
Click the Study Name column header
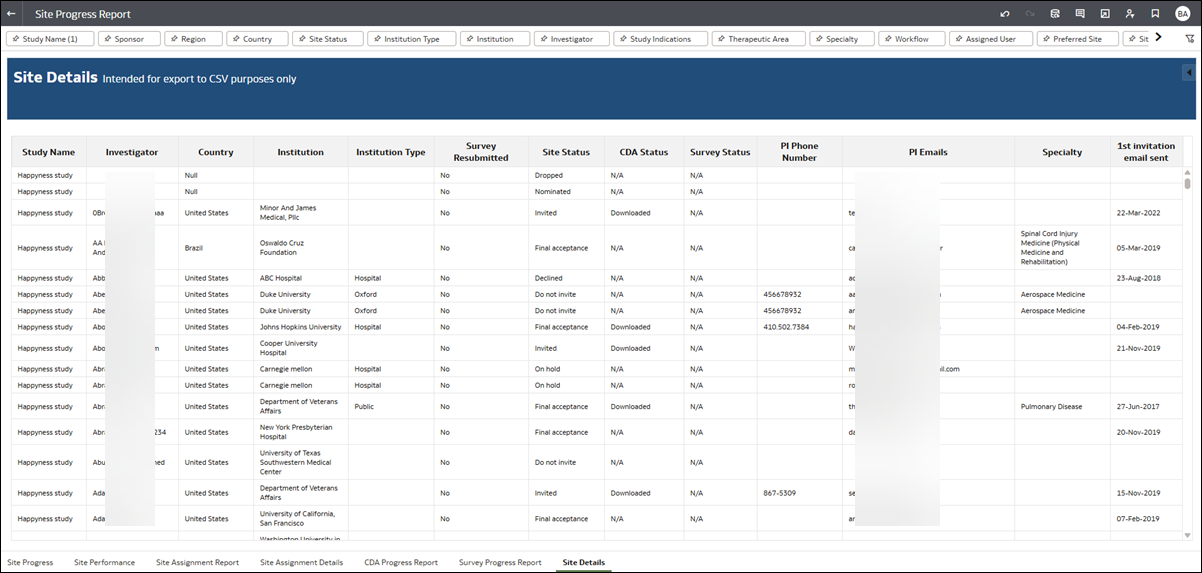coord(49,152)
